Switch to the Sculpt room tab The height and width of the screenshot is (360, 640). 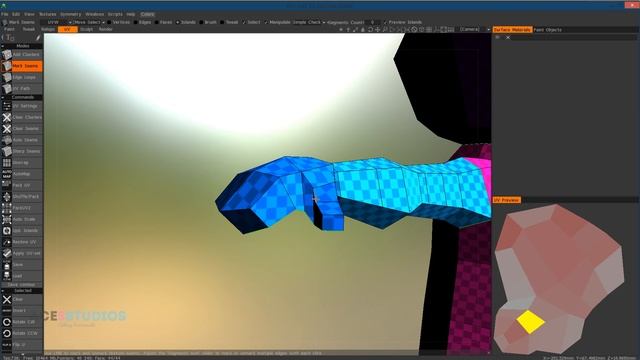[x=86, y=29]
